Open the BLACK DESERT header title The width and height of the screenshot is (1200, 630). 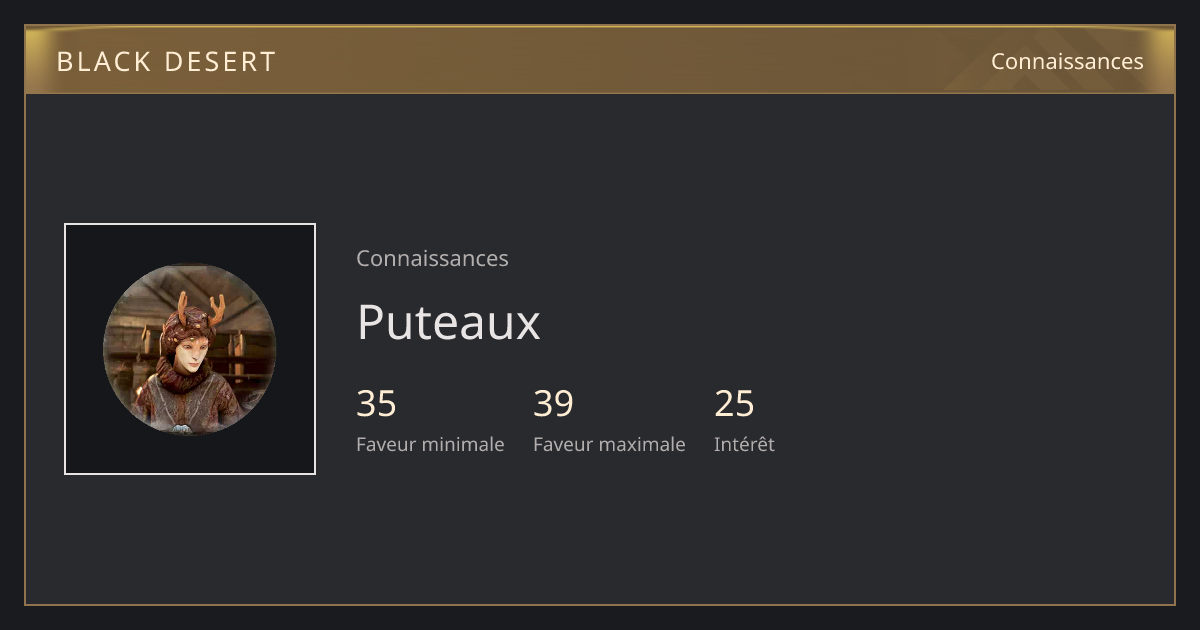tap(166, 61)
